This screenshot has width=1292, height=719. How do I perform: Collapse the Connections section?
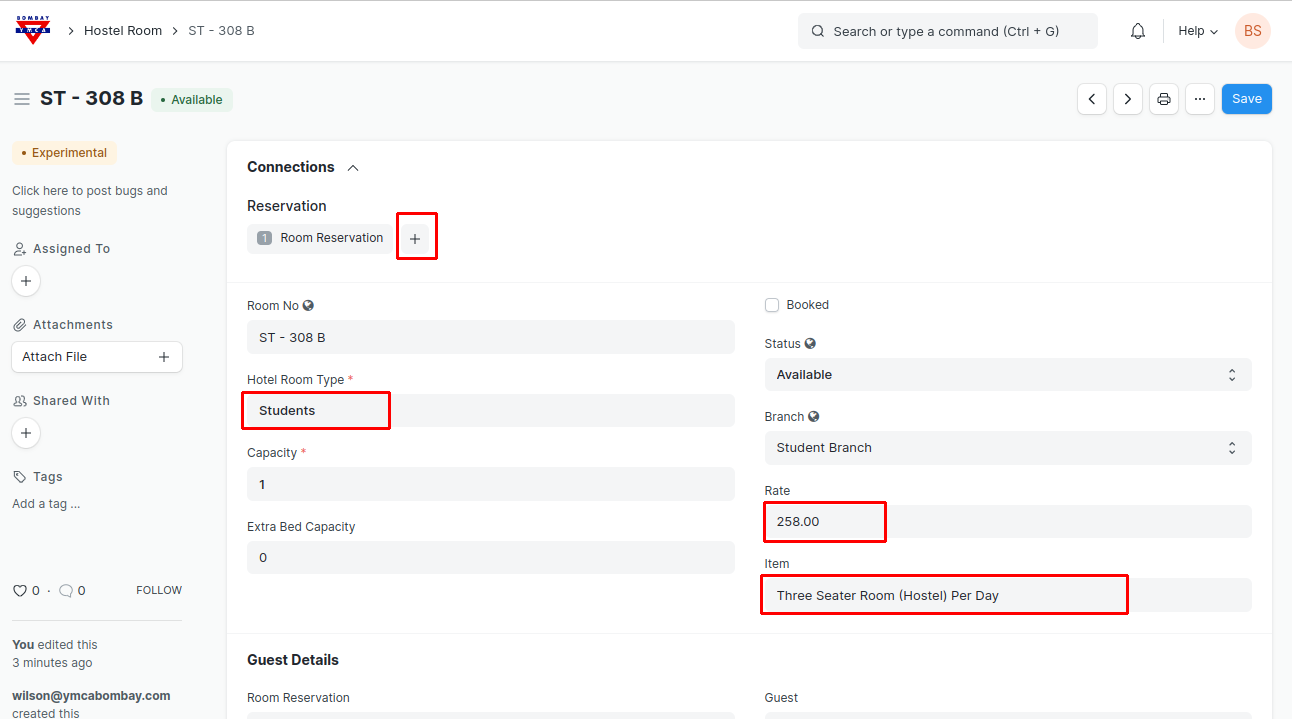pos(353,168)
